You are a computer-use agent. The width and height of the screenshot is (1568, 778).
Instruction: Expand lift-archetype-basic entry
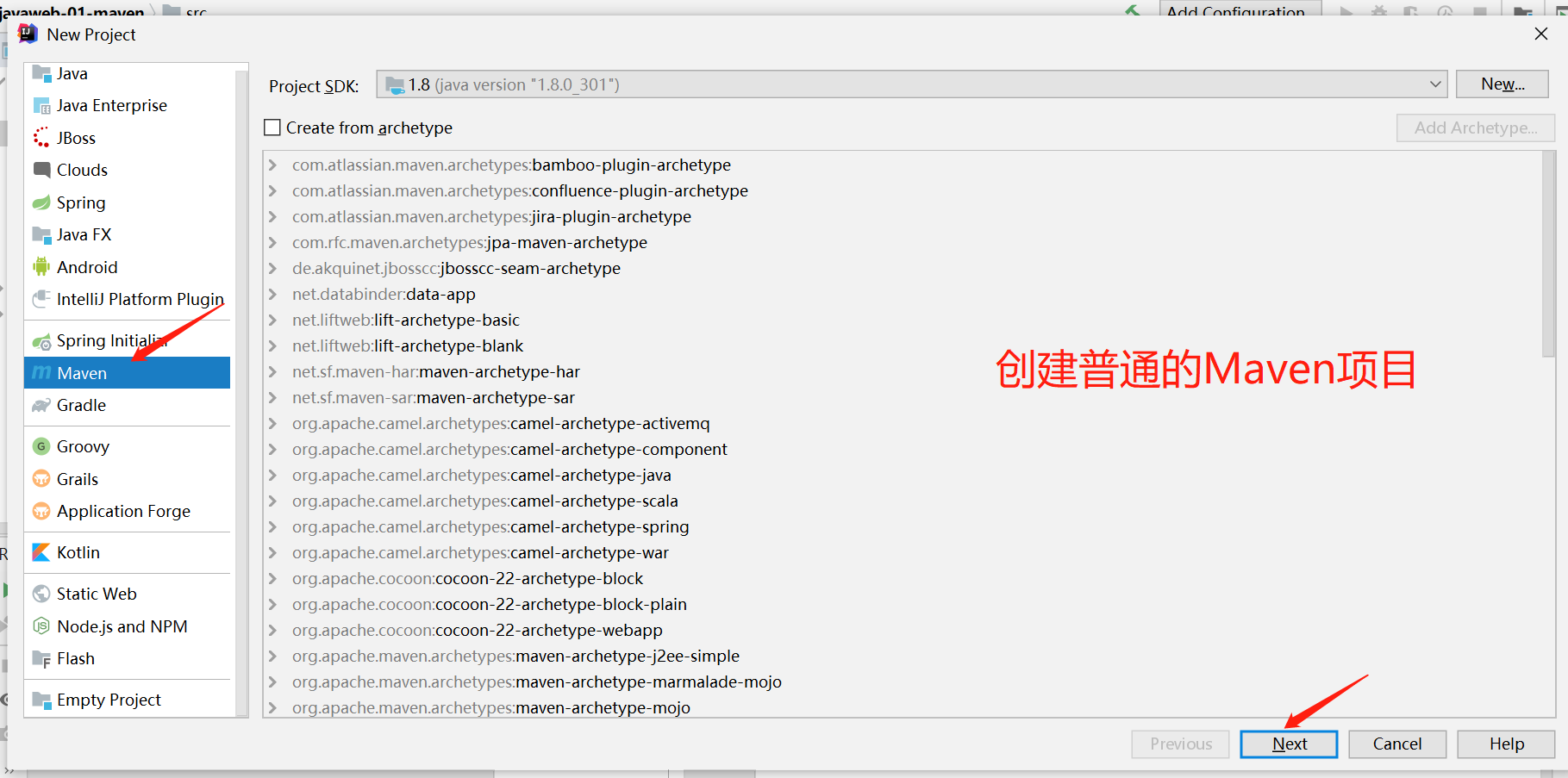click(x=273, y=320)
